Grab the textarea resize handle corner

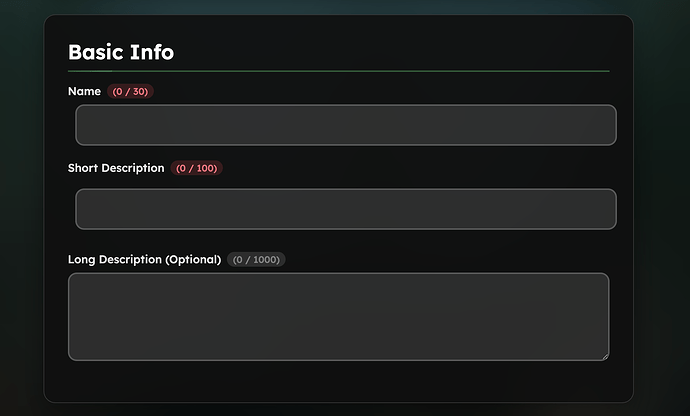click(604, 355)
